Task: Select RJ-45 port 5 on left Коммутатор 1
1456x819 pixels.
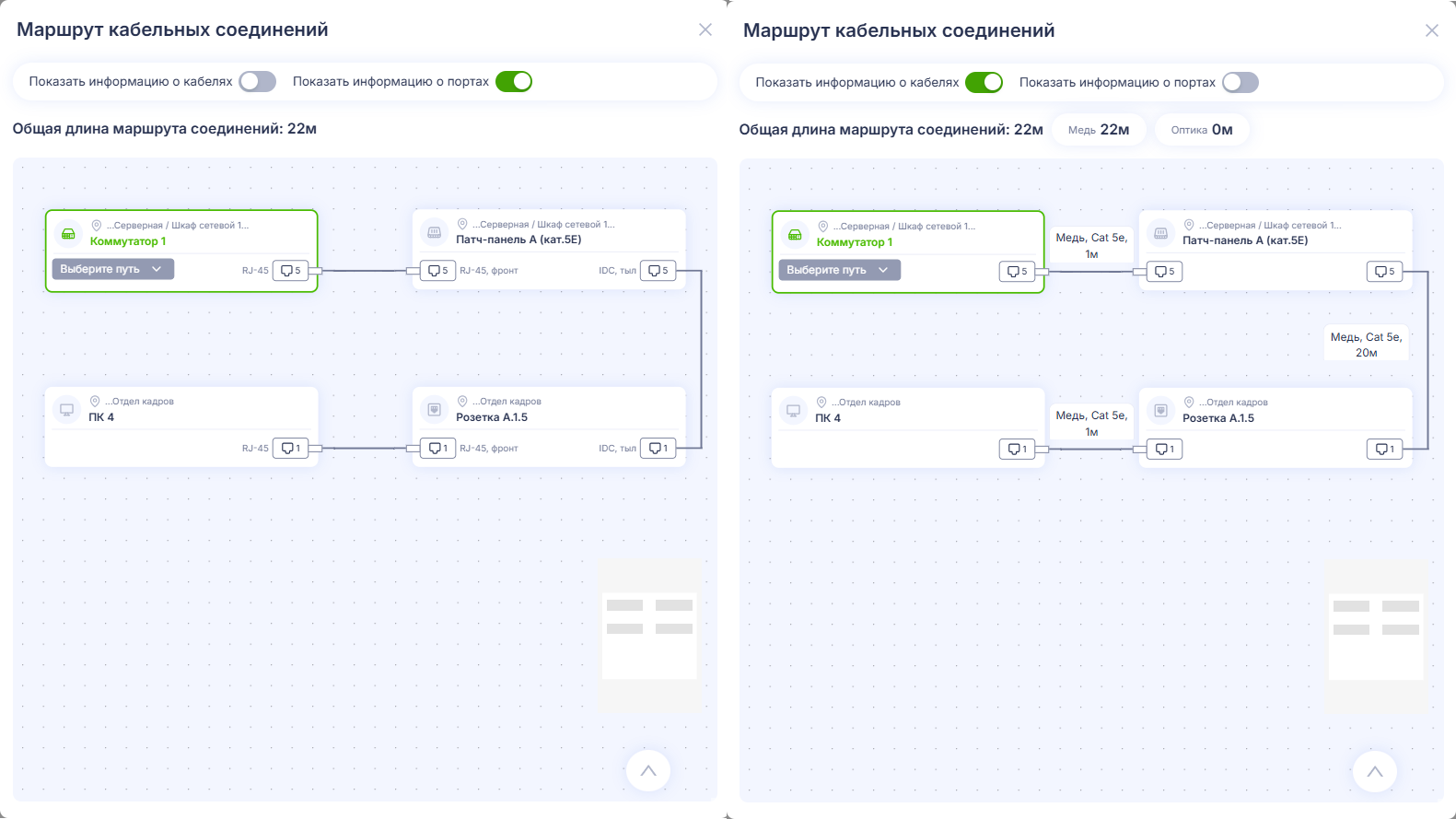Action: click(290, 271)
